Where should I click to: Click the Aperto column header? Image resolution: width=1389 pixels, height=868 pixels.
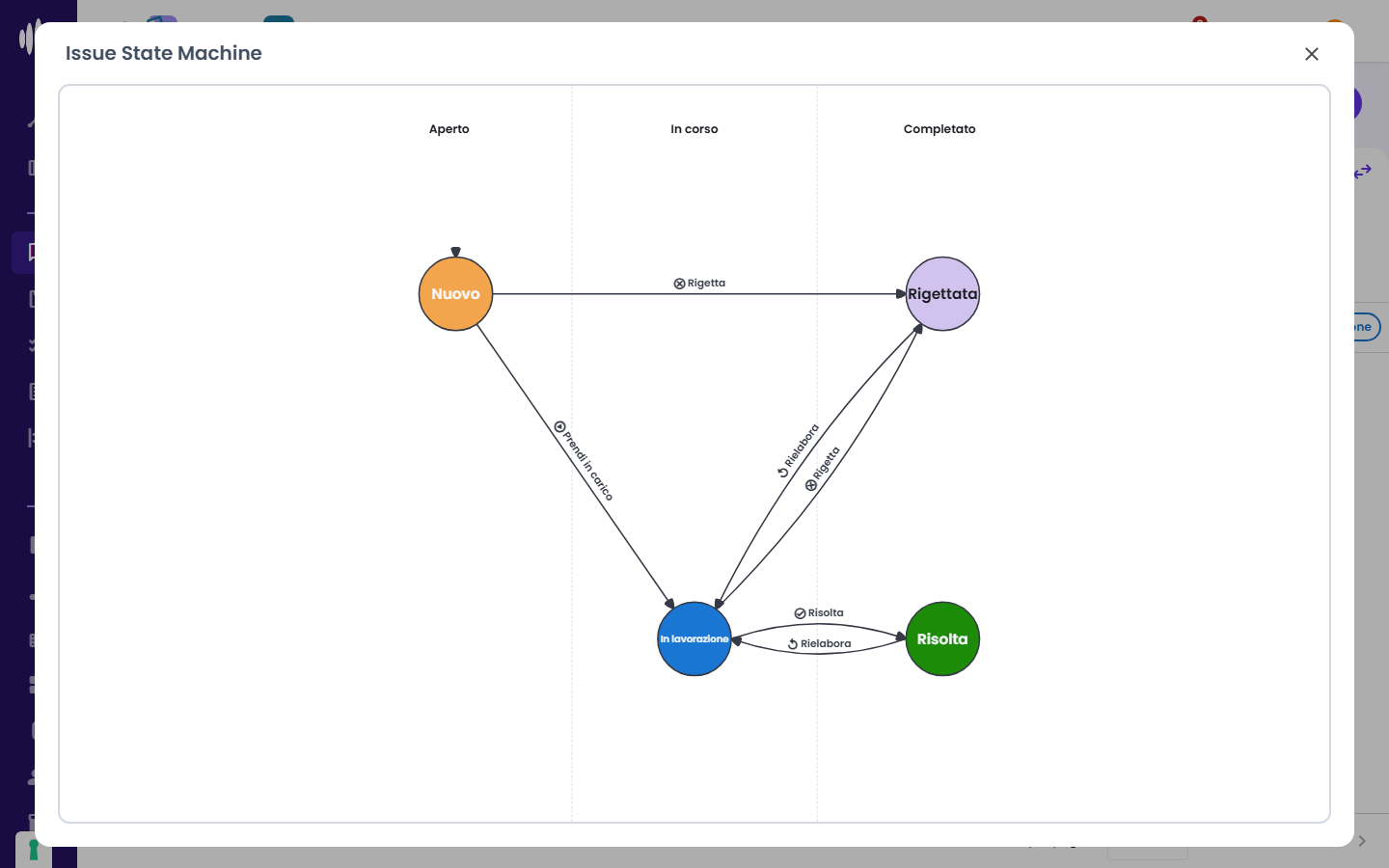click(x=449, y=129)
